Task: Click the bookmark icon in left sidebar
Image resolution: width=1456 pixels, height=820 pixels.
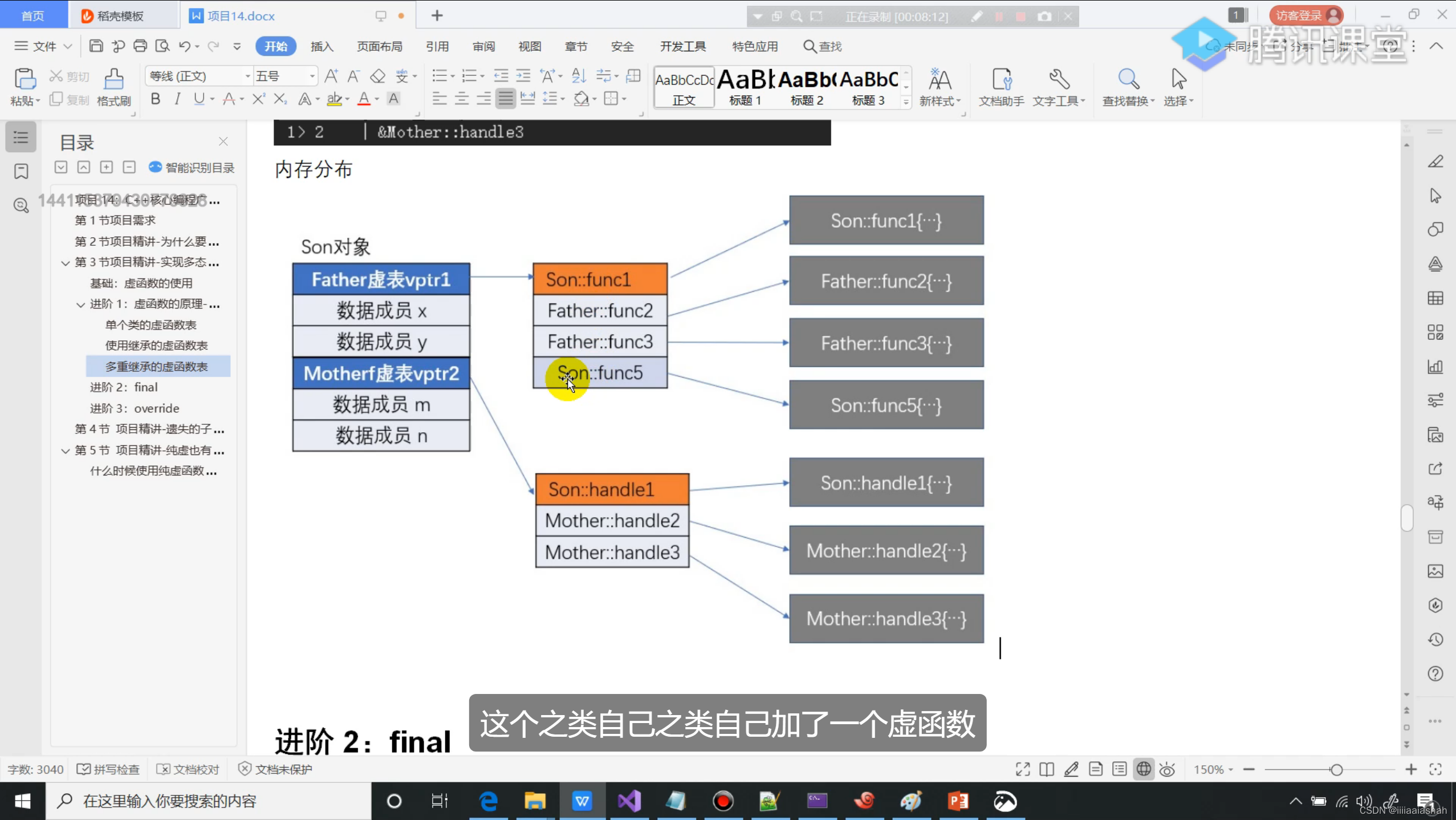Action: pyautogui.click(x=21, y=171)
